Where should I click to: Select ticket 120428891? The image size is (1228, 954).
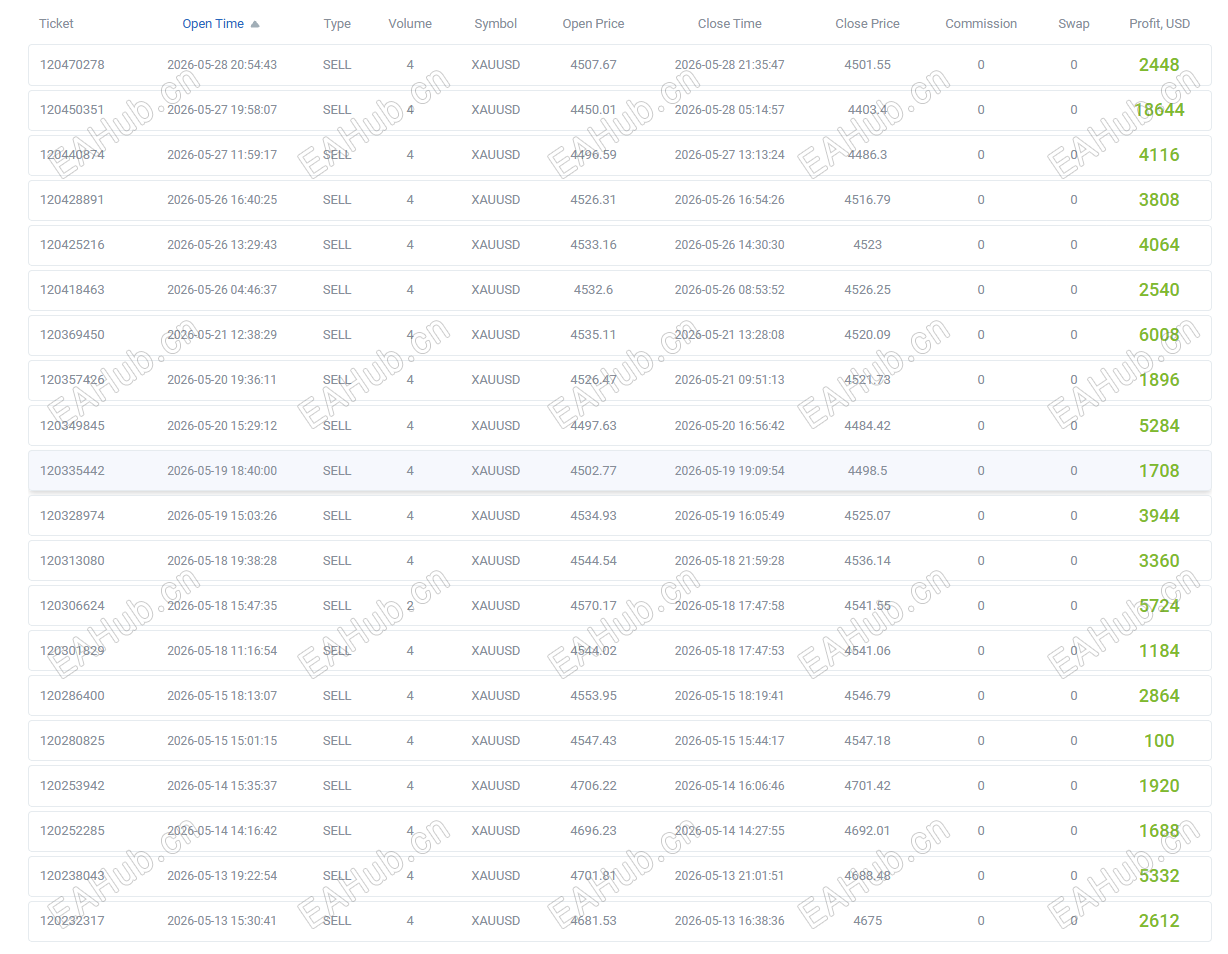tap(72, 200)
